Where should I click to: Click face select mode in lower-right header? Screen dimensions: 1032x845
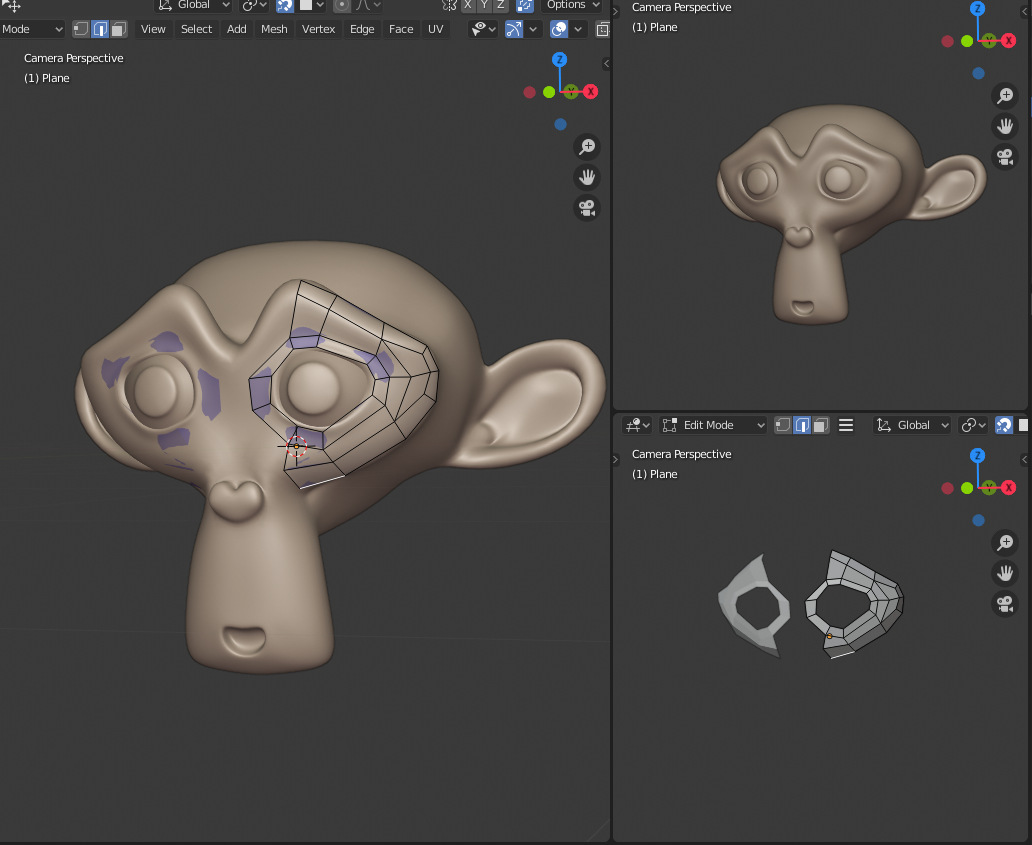pyautogui.click(x=821, y=425)
